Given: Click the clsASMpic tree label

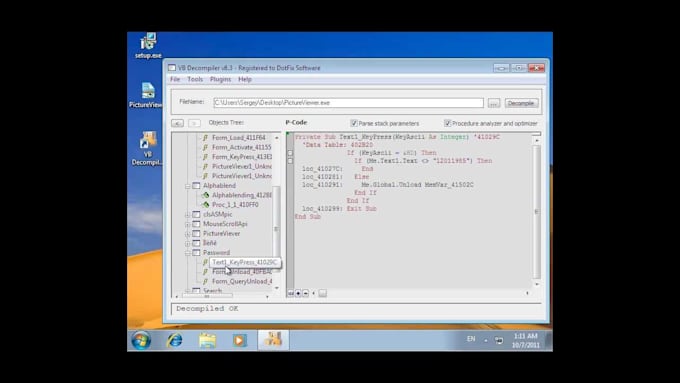Looking at the screenshot, I should tap(218, 214).
